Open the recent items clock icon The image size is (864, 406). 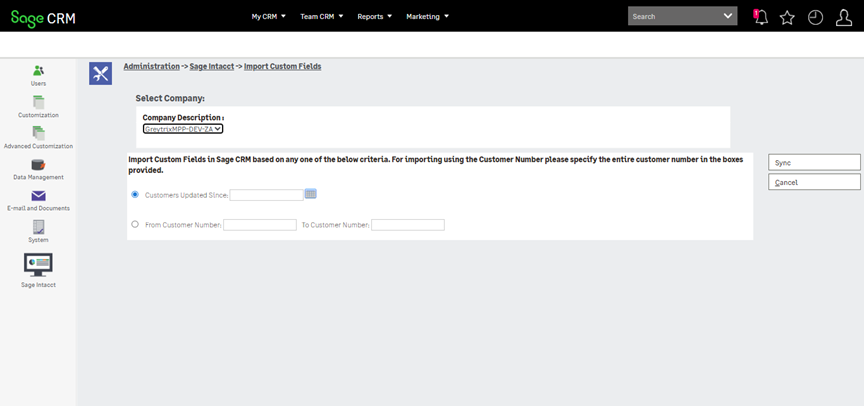pyautogui.click(x=815, y=17)
